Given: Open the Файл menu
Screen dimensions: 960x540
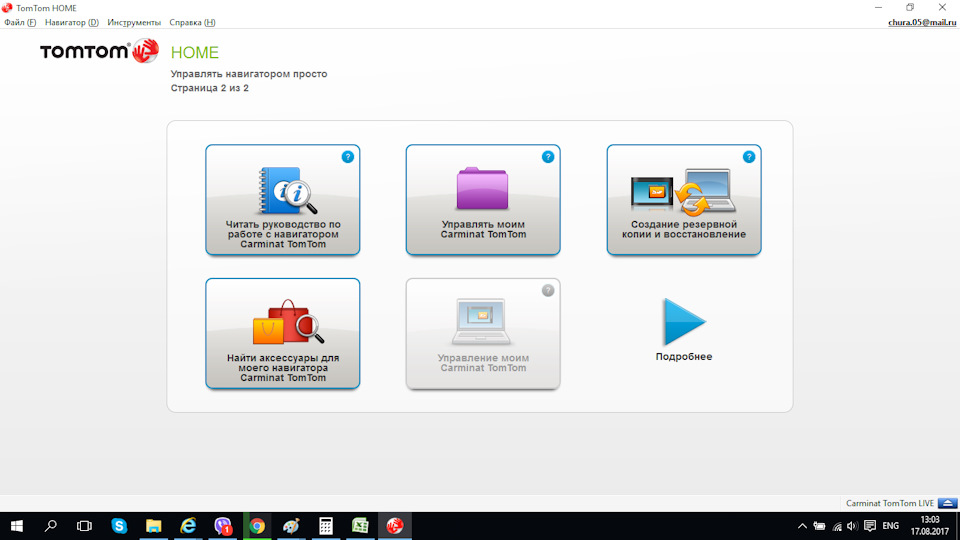Looking at the screenshot, I should click(x=20, y=23).
